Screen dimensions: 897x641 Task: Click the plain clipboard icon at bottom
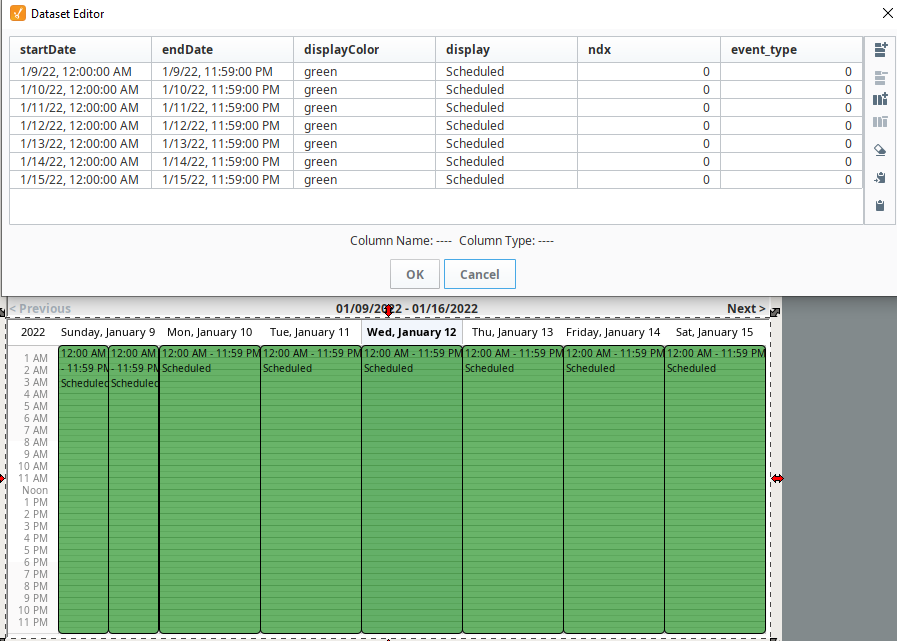point(880,205)
